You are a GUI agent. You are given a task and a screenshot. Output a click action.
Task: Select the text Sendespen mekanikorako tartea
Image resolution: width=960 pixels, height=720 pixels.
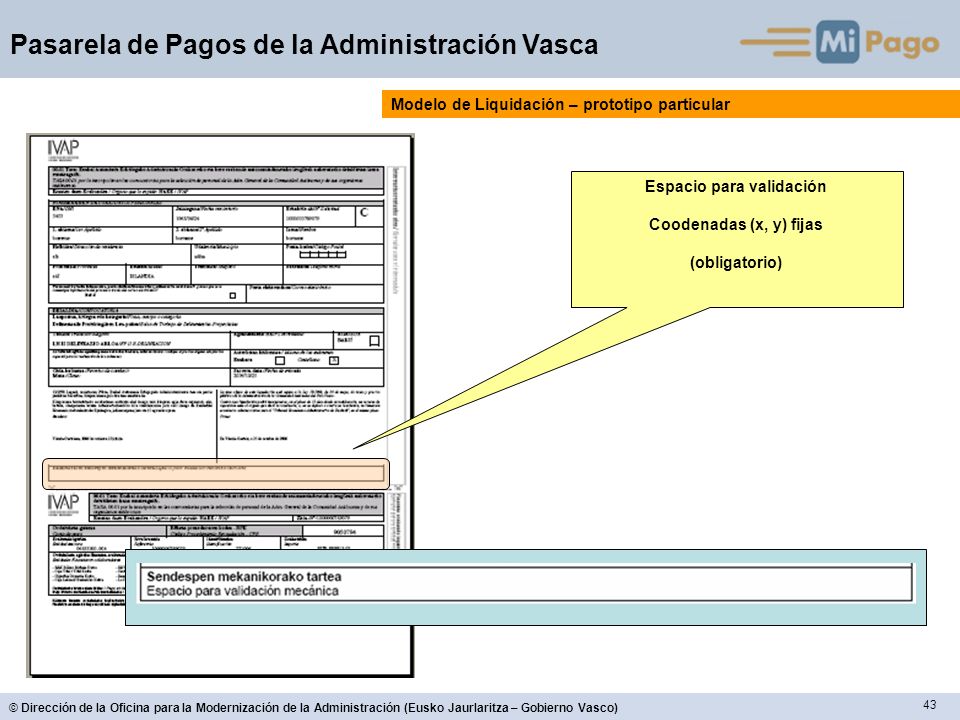click(x=244, y=577)
